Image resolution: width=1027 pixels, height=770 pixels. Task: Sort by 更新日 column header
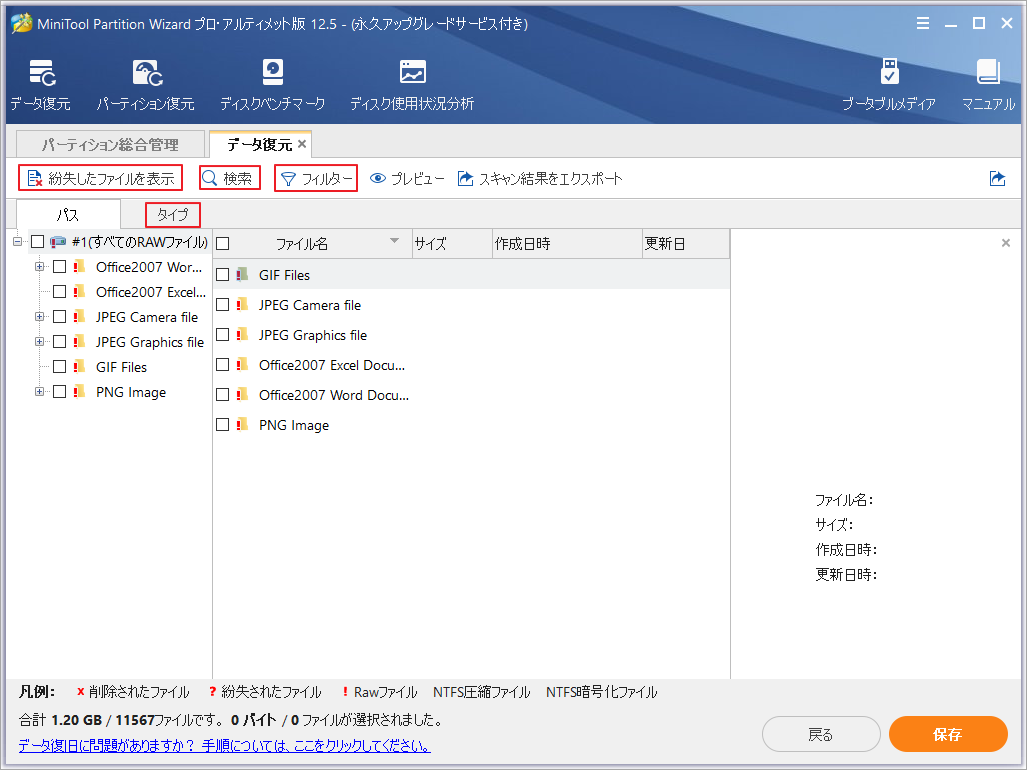[686, 244]
